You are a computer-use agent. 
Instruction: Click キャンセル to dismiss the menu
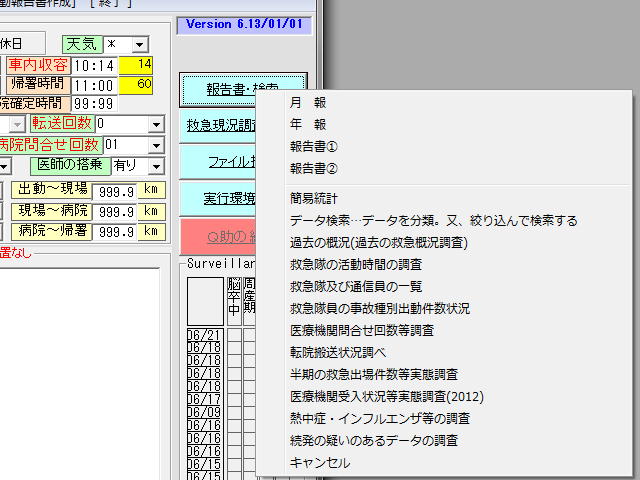click(319, 463)
